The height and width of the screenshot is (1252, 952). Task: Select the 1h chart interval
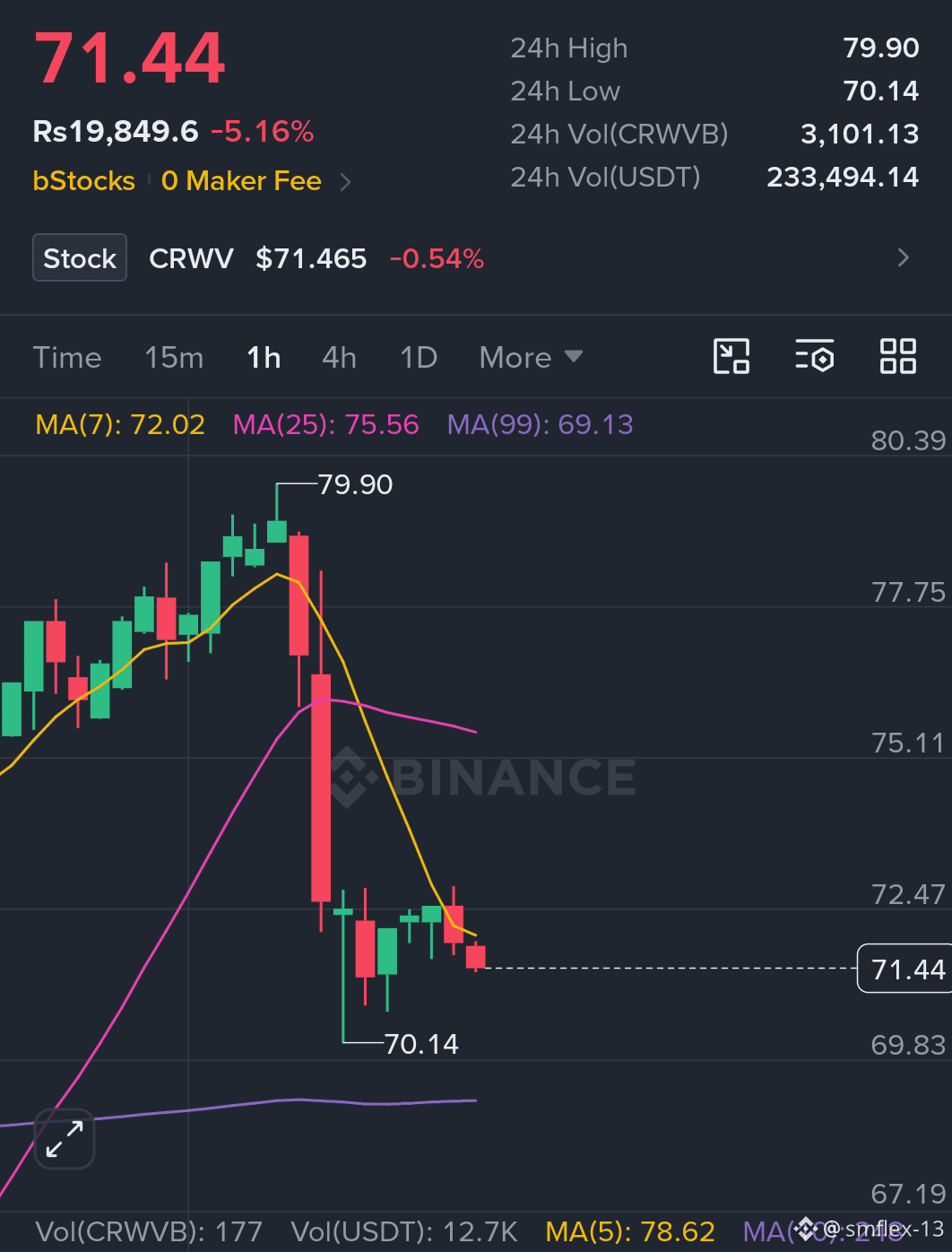tap(264, 358)
